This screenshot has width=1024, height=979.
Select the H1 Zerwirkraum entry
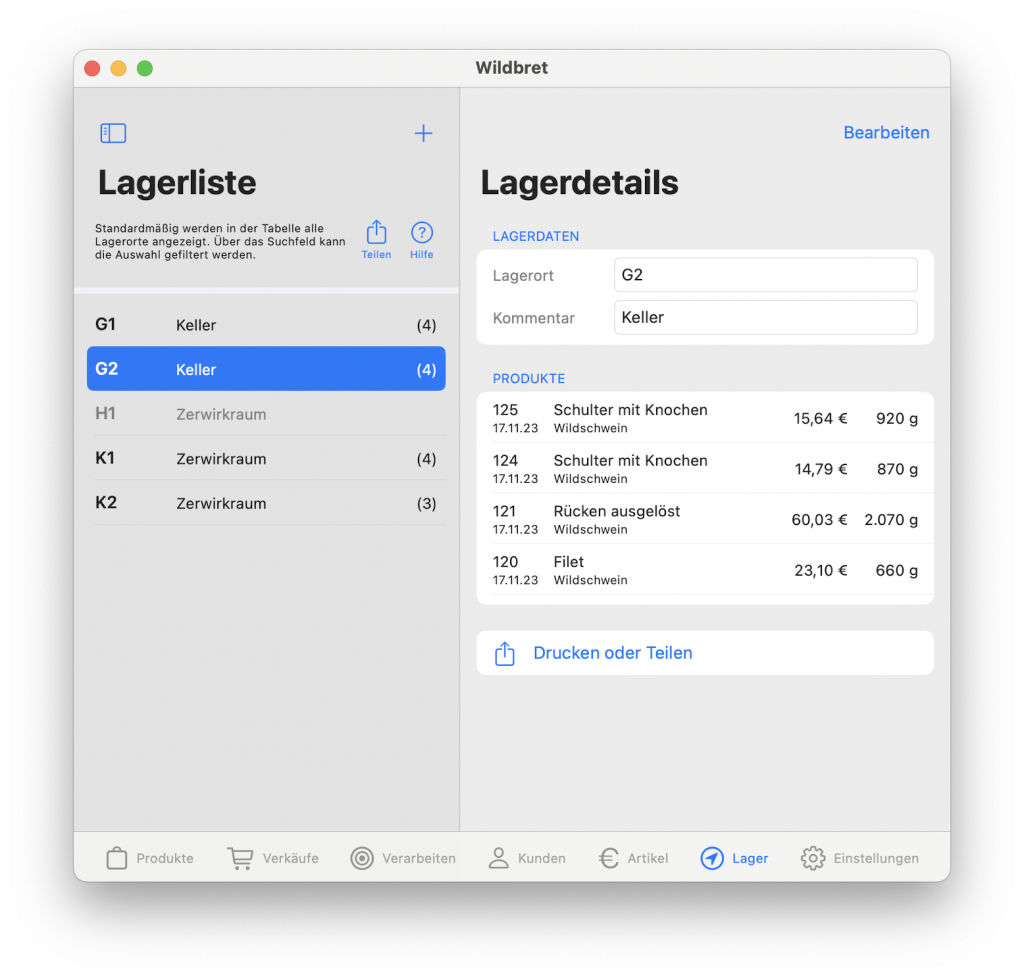[x=266, y=414]
